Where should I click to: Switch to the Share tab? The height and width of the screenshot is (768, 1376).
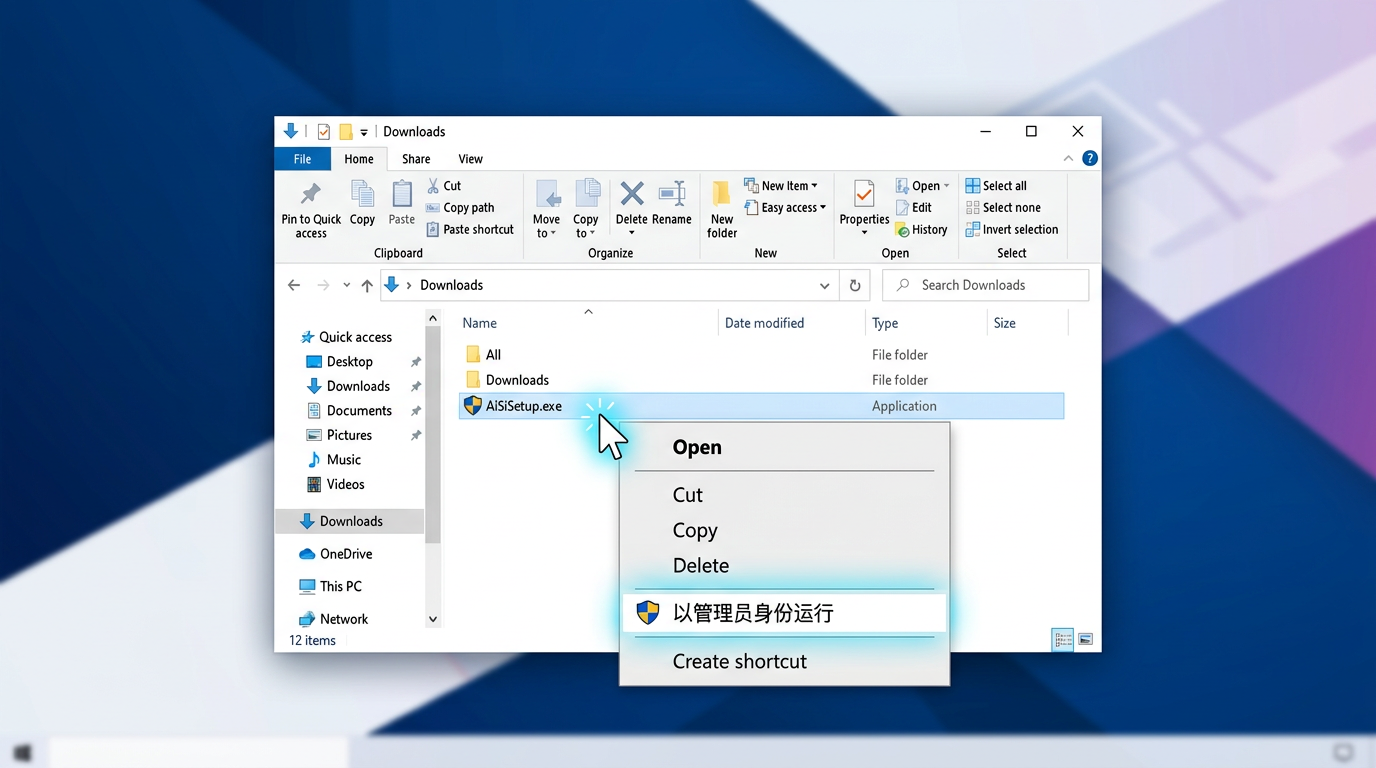(x=416, y=159)
